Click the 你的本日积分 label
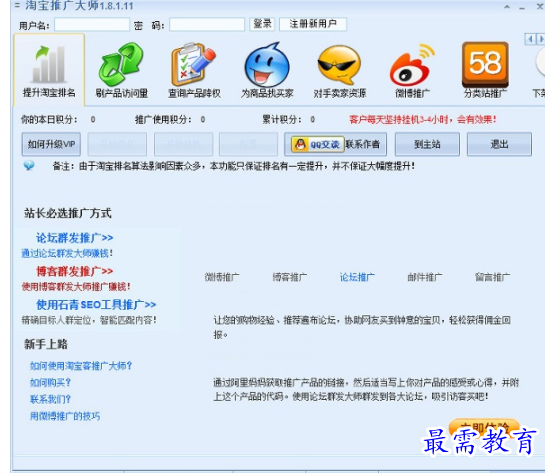 click(x=49, y=120)
